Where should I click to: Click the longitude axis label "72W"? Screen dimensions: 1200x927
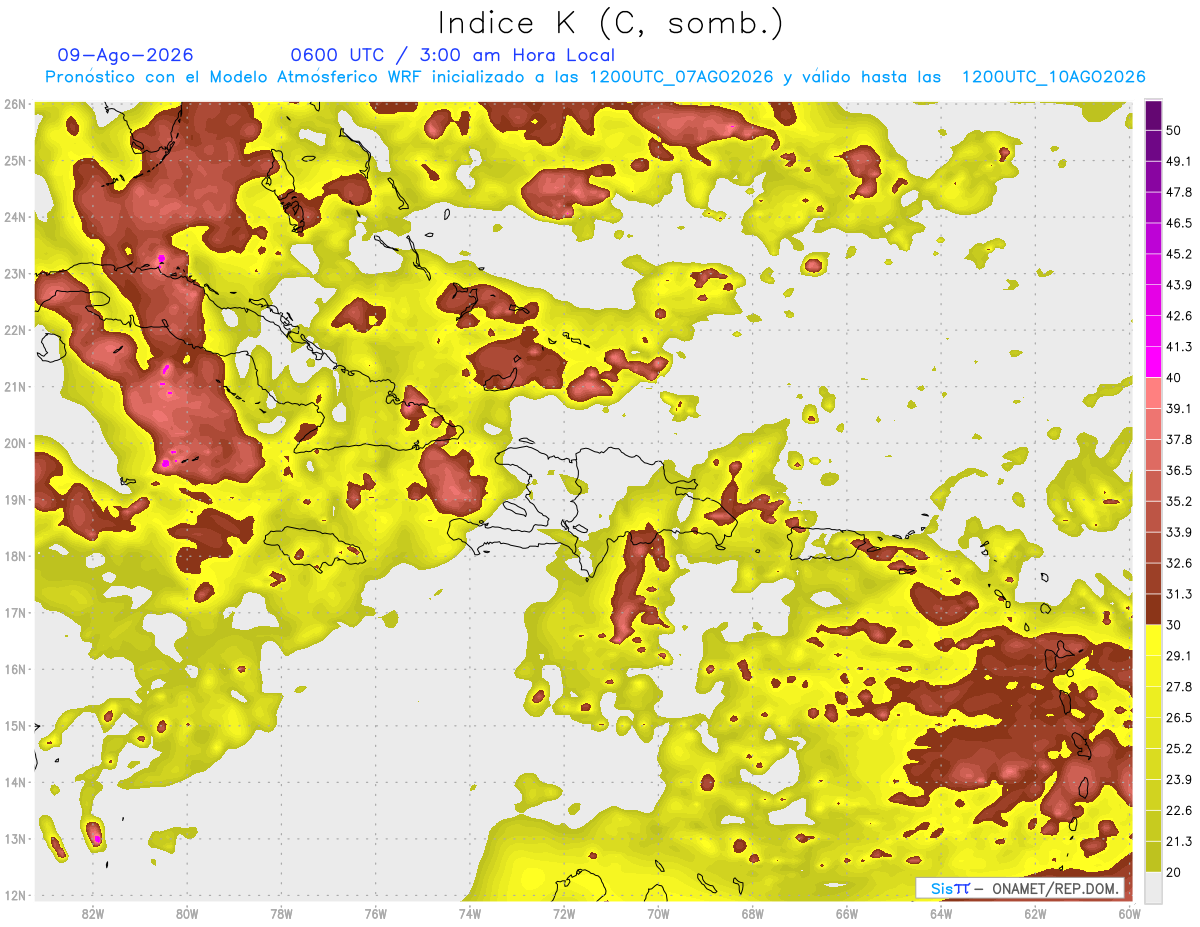(x=564, y=913)
